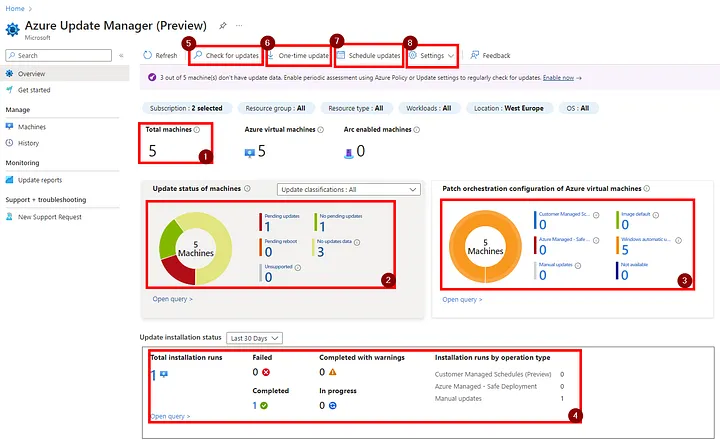Go to History in the sidebar

click(28, 143)
